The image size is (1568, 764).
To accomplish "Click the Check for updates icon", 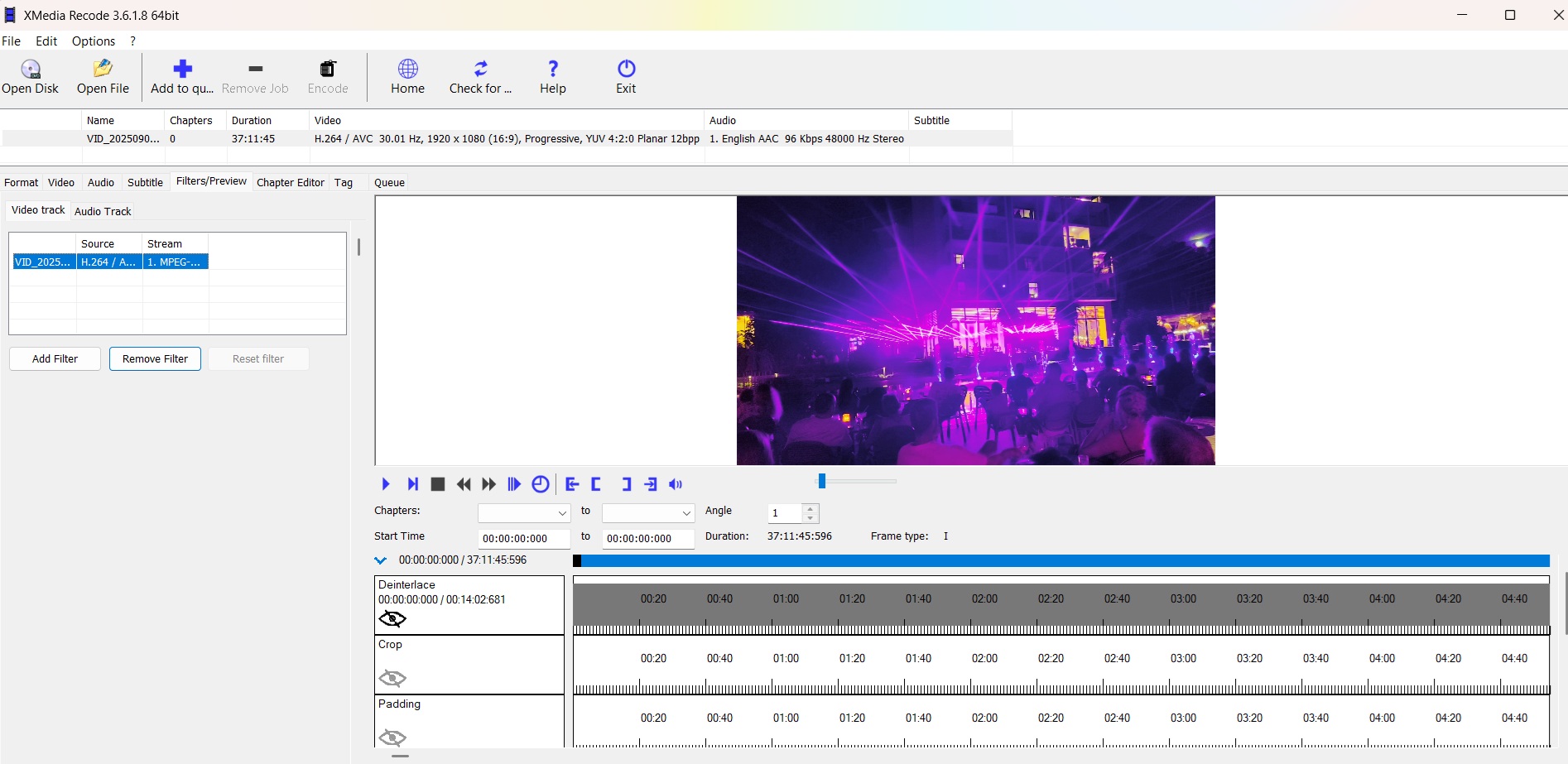I will point(480,69).
